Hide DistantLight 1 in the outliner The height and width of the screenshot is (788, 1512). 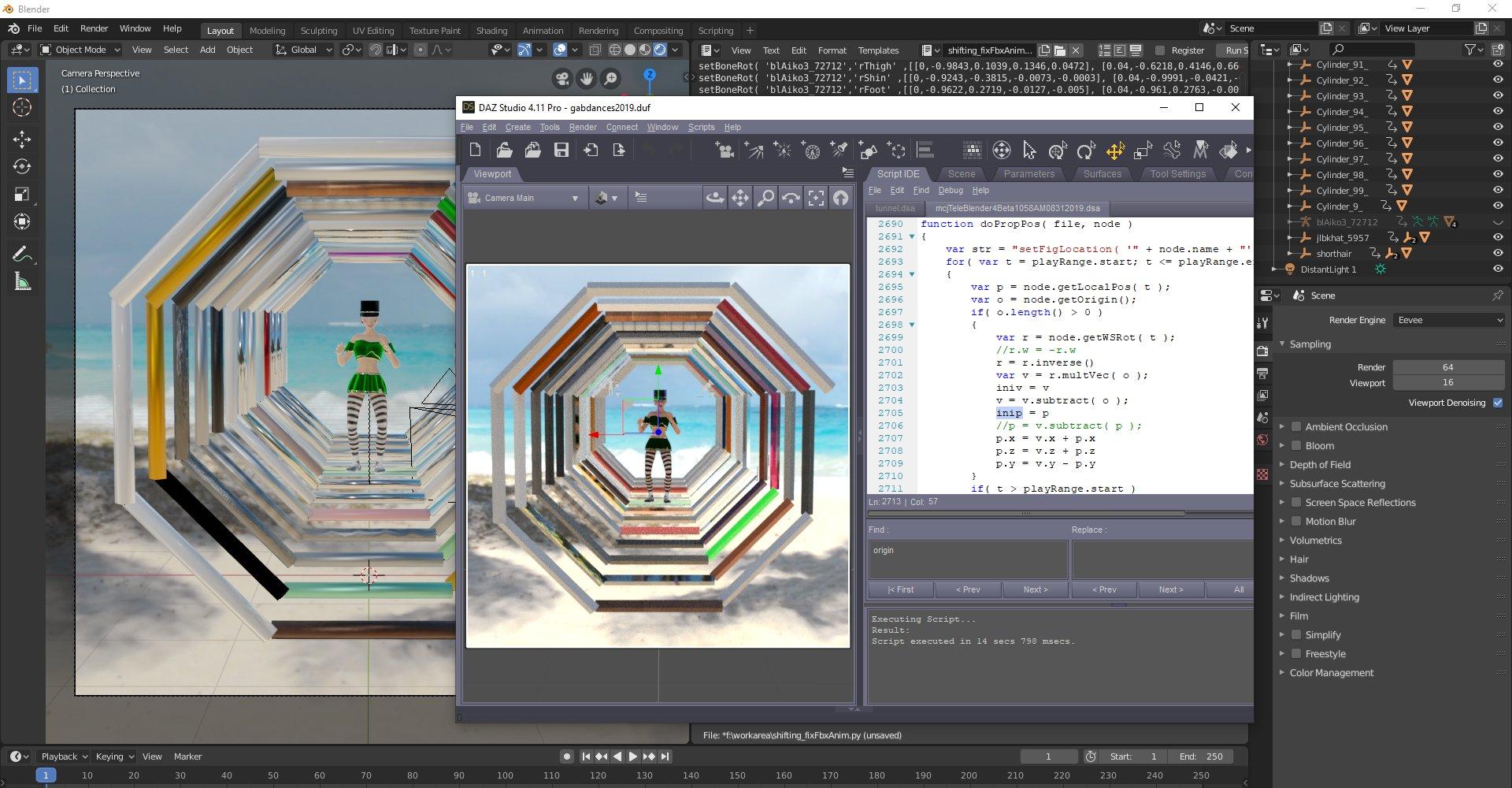(1498, 269)
